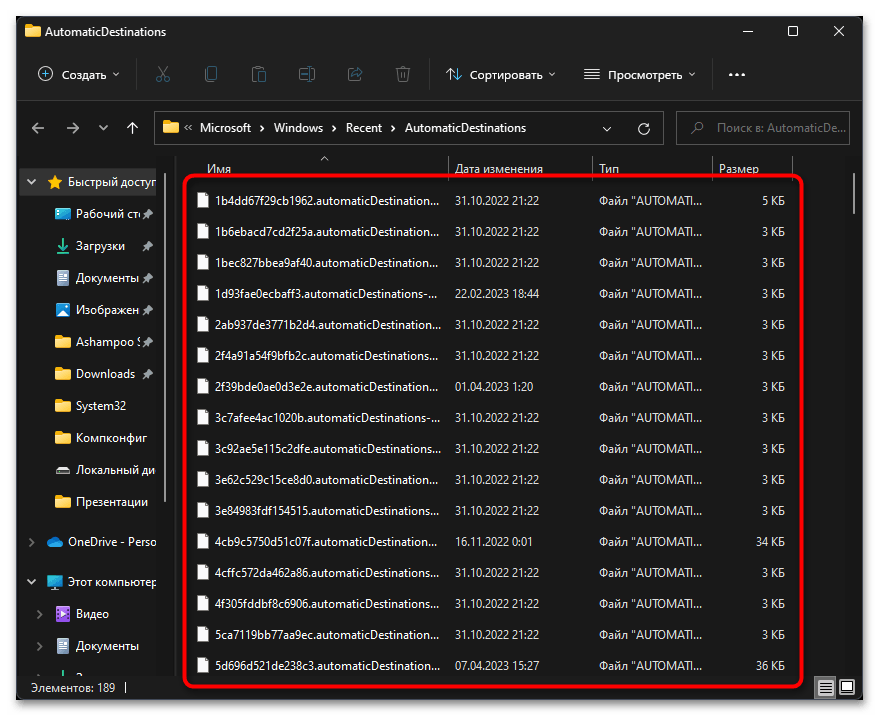Viewport: 879px width, 716px height.
Task: Click the Copy icon in toolbar
Action: click(x=211, y=75)
